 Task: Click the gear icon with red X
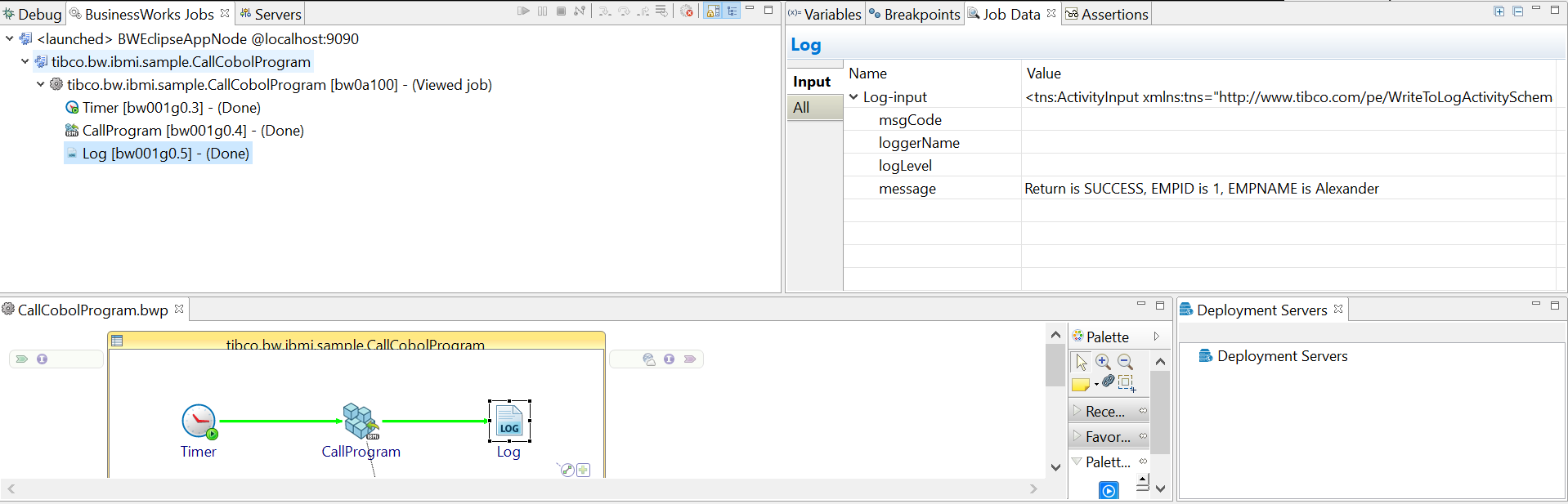(x=687, y=11)
